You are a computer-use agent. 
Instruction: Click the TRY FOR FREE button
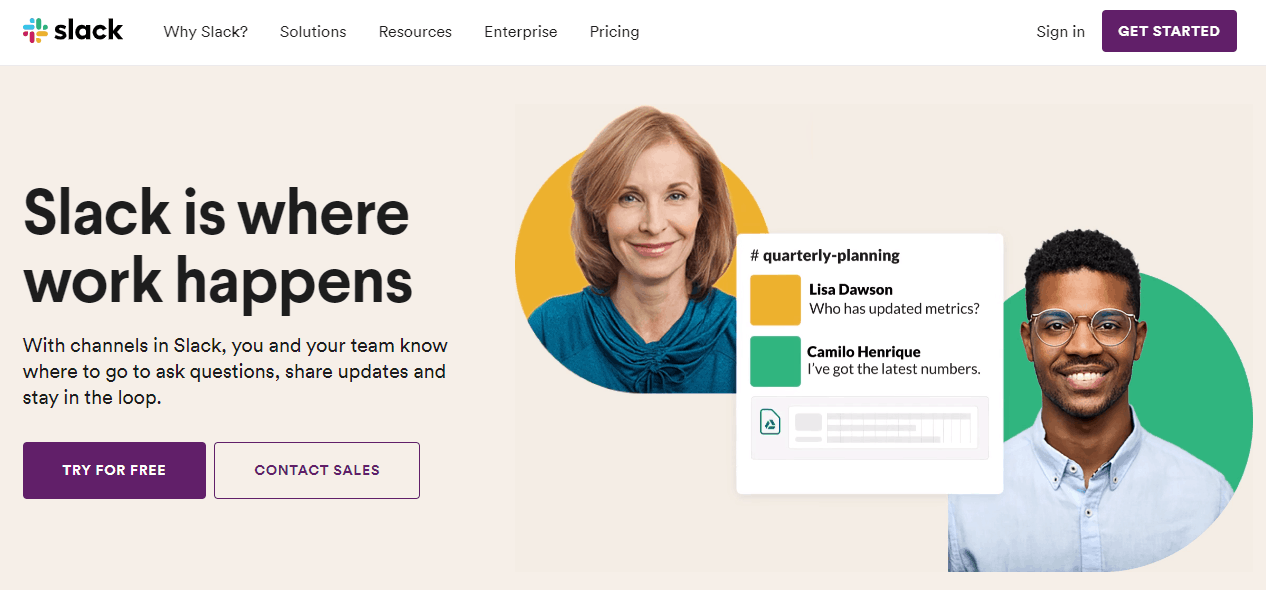pyautogui.click(x=114, y=470)
